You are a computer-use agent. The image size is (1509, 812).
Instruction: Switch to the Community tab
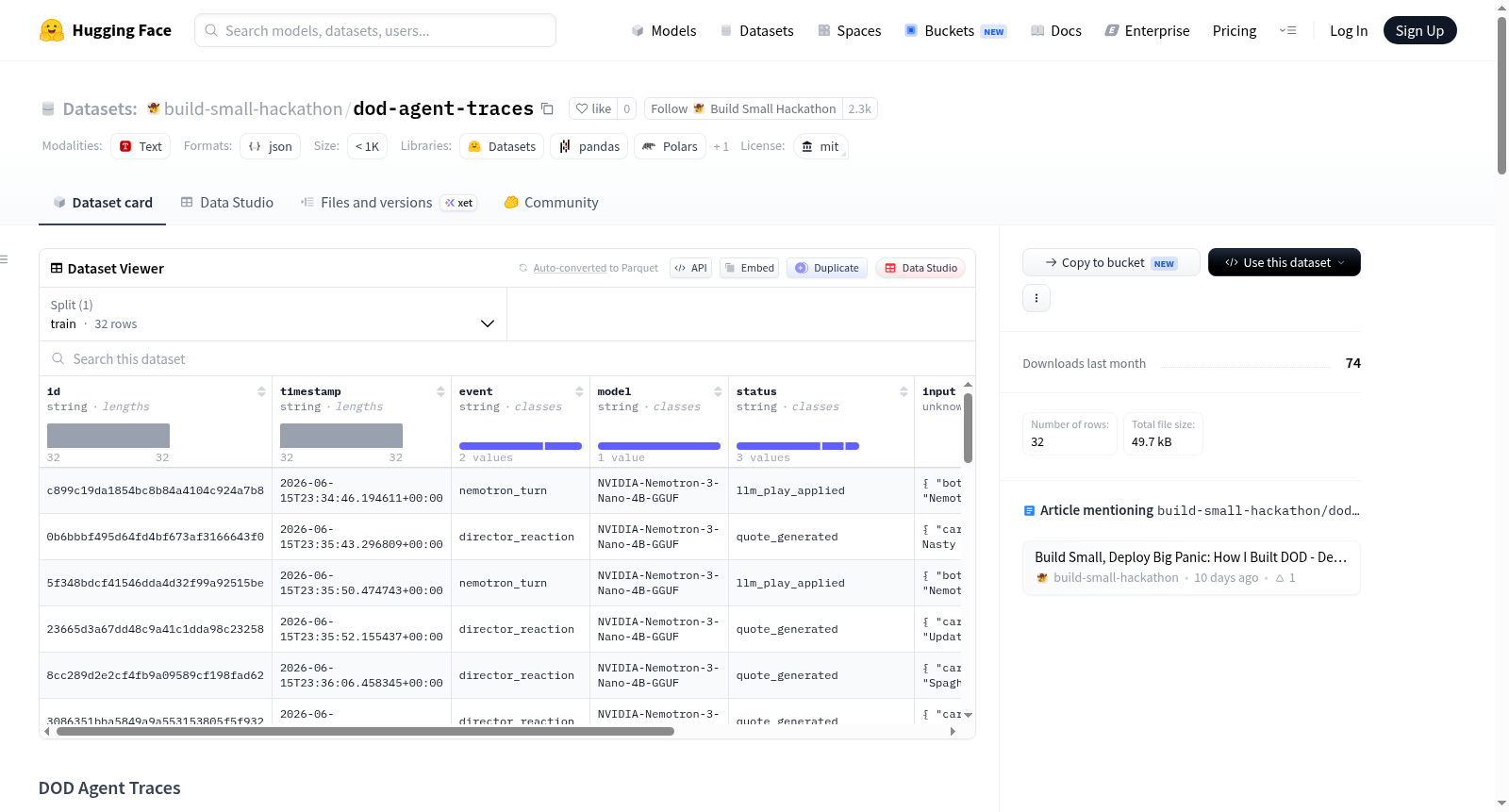[x=551, y=203]
